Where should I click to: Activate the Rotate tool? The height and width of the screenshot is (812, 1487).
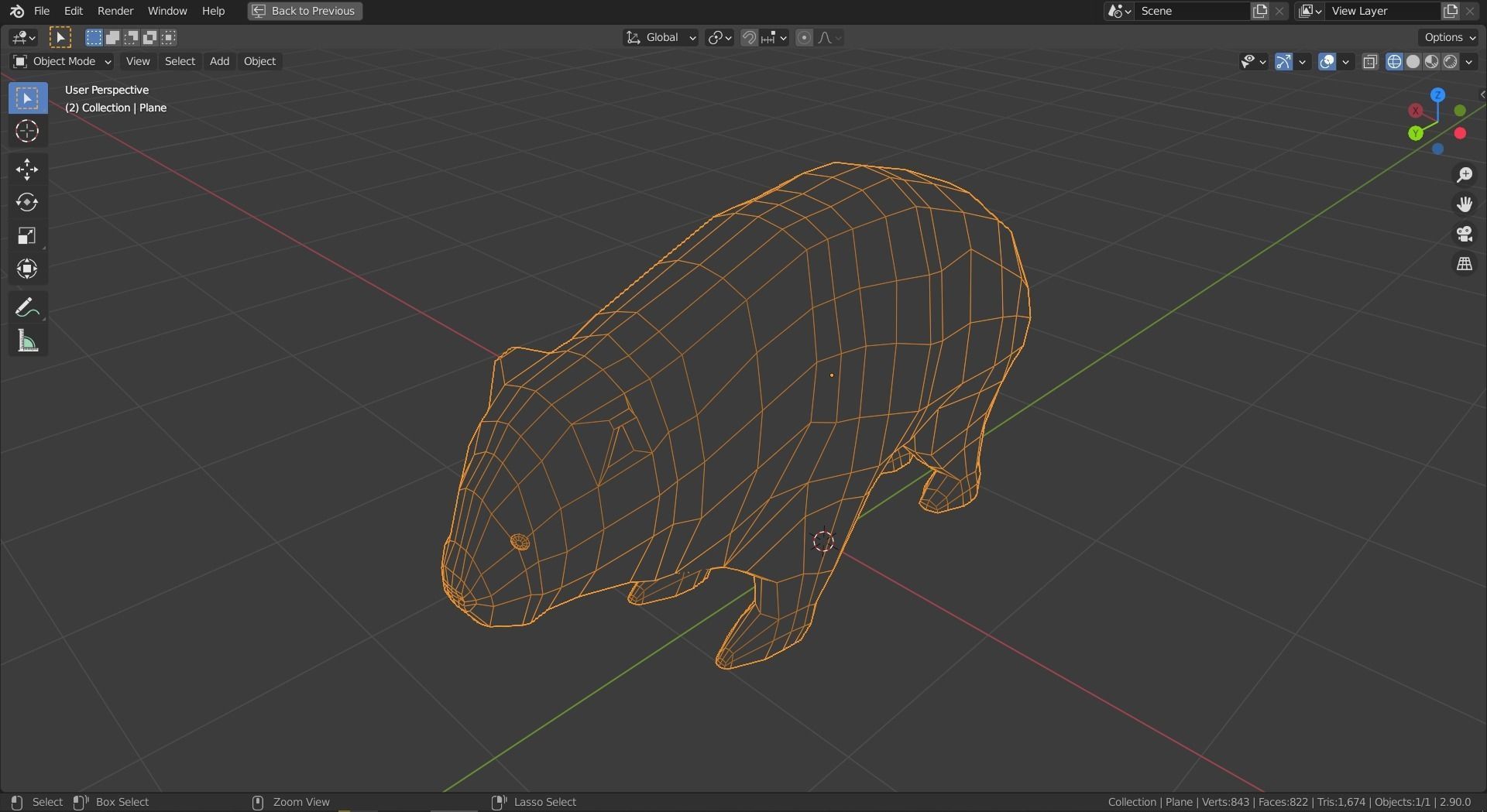click(27, 202)
